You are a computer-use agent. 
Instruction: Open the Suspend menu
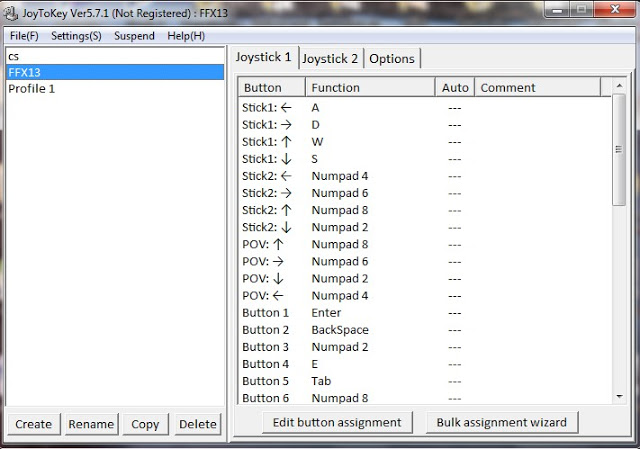pyautogui.click(x=134, y=36)
